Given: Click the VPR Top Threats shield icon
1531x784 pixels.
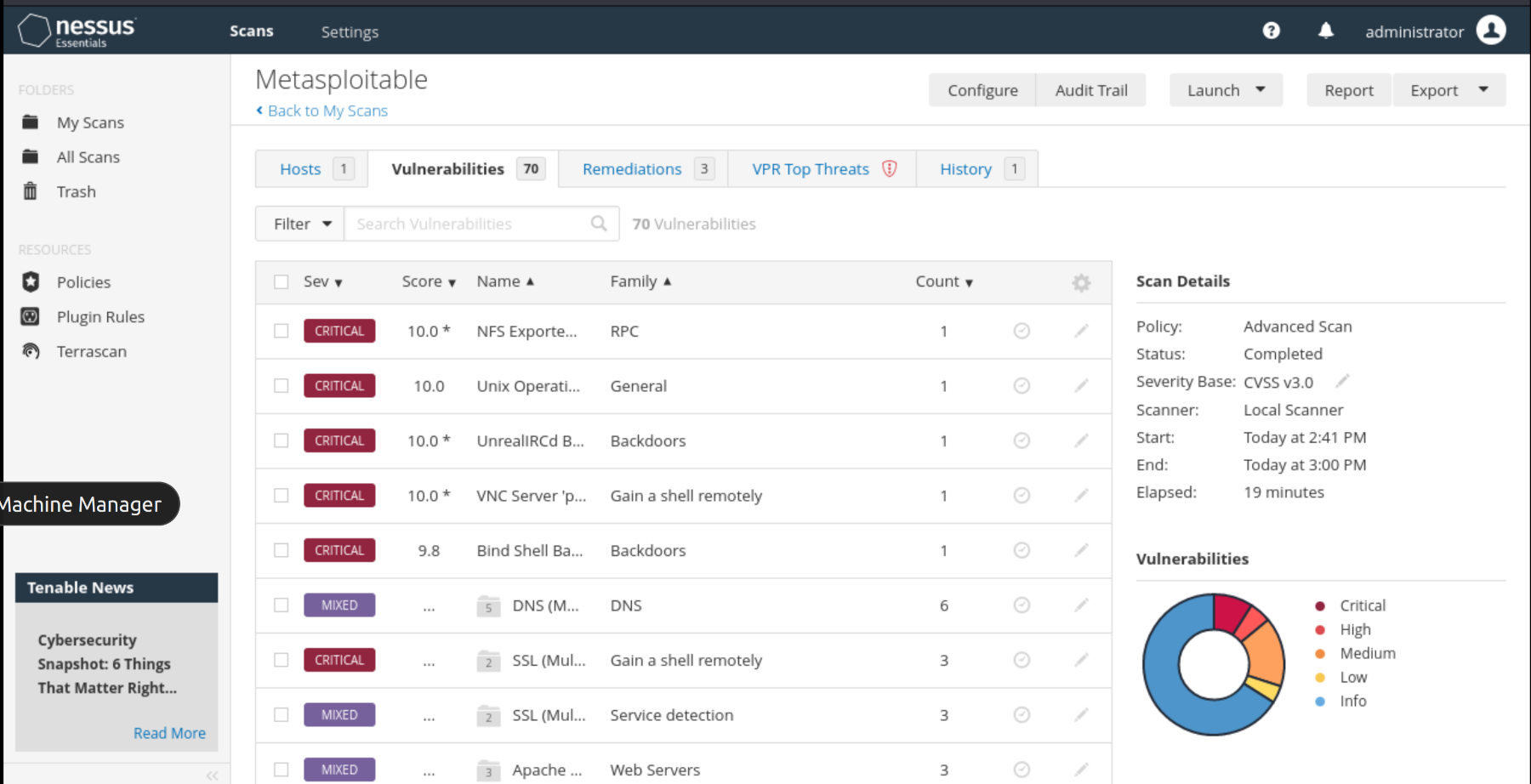Looking at the screenshot, I should (890, 168).
